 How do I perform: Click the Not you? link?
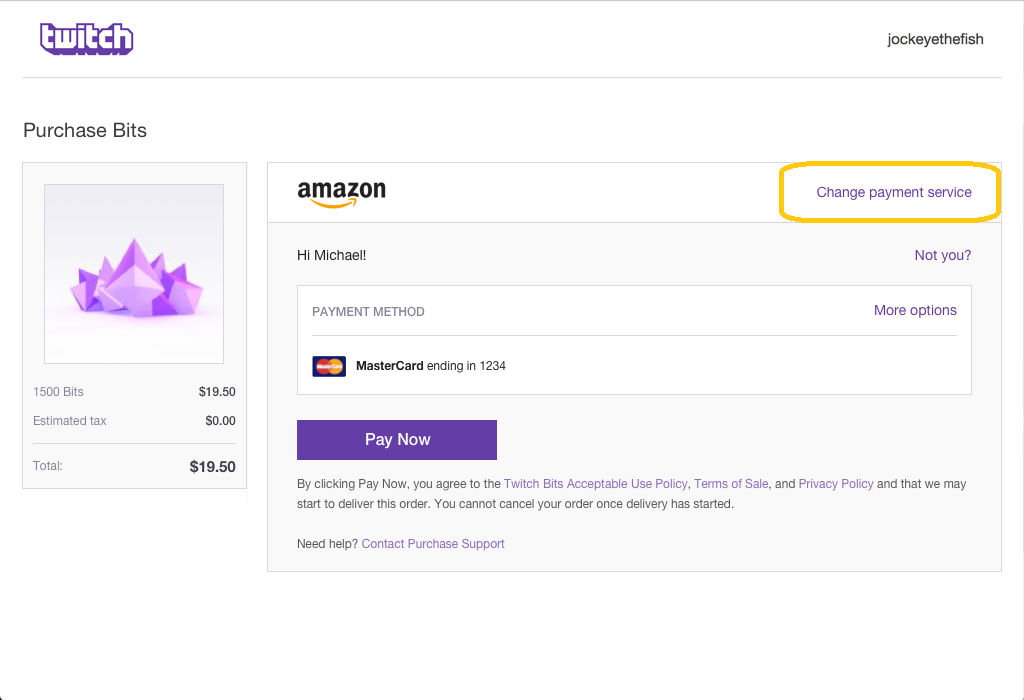942,255
